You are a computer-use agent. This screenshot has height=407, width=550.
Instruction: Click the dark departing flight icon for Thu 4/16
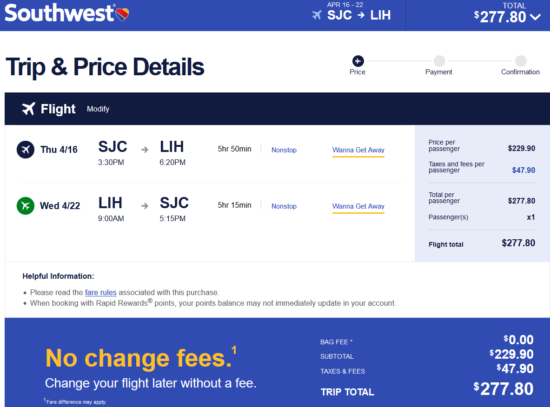tap(26, 150)
